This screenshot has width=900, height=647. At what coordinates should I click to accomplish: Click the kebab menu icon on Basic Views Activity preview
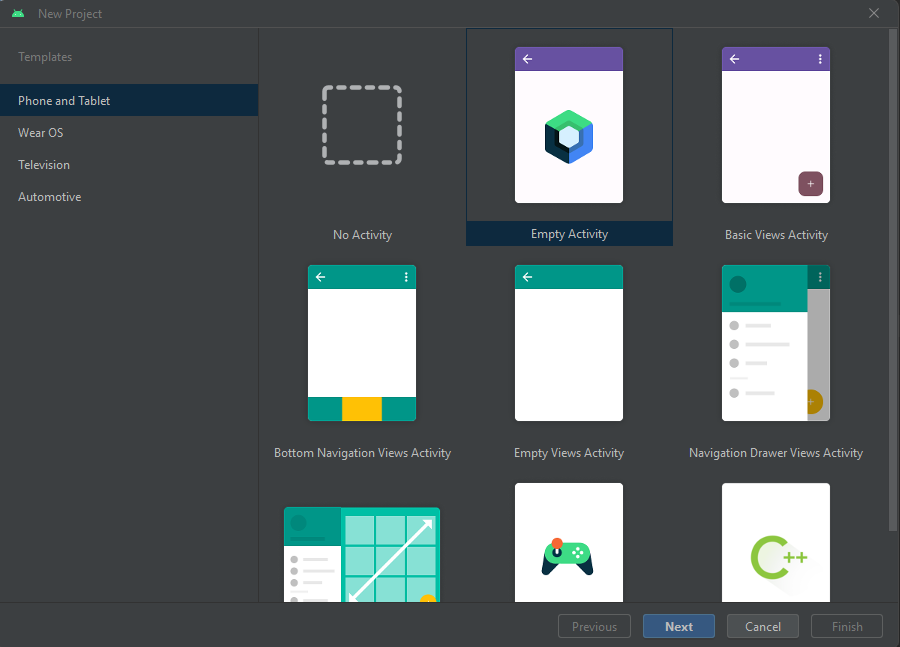[x=820, y=59]
